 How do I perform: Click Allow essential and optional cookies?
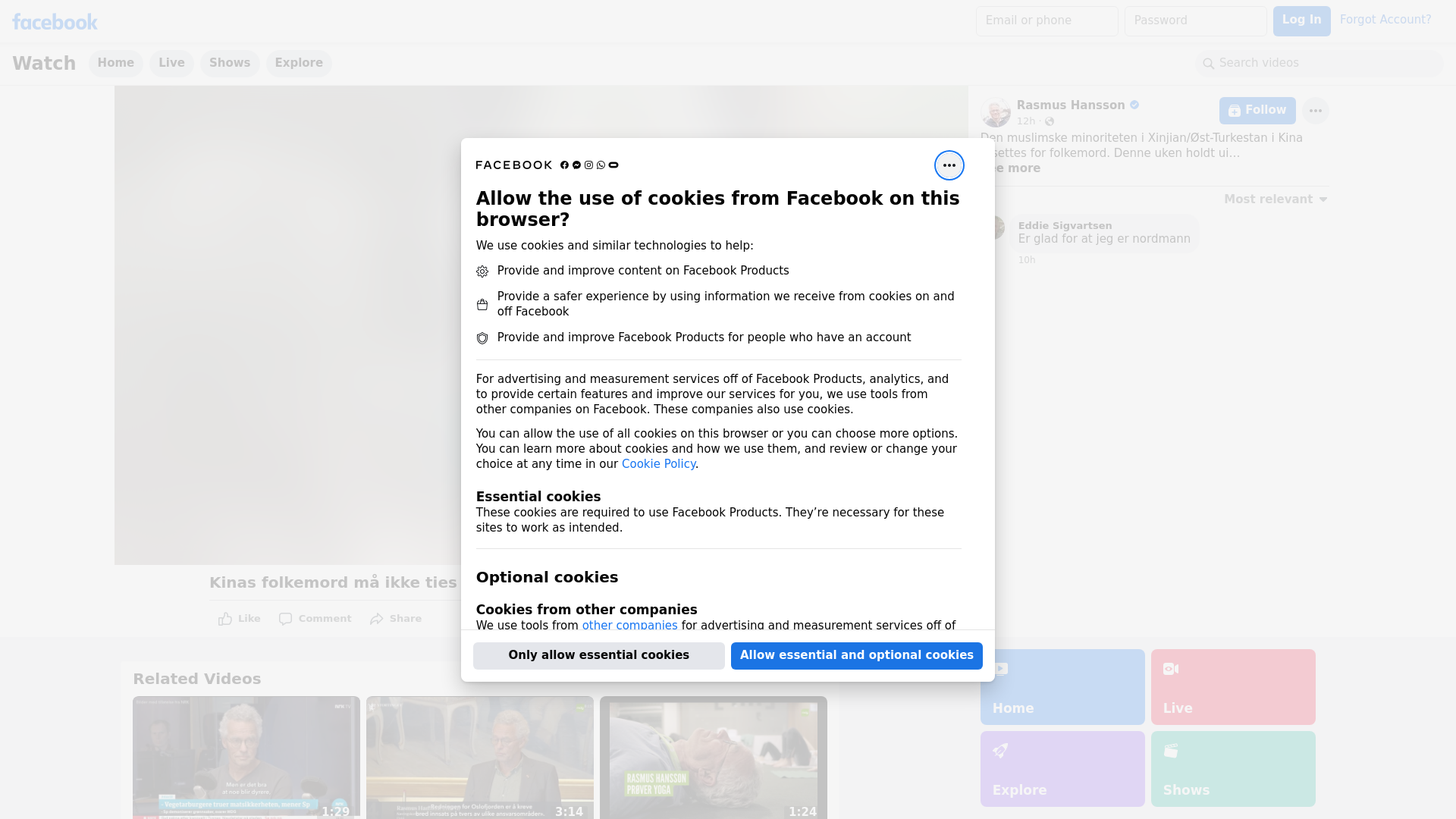click(x=856, y=656)
